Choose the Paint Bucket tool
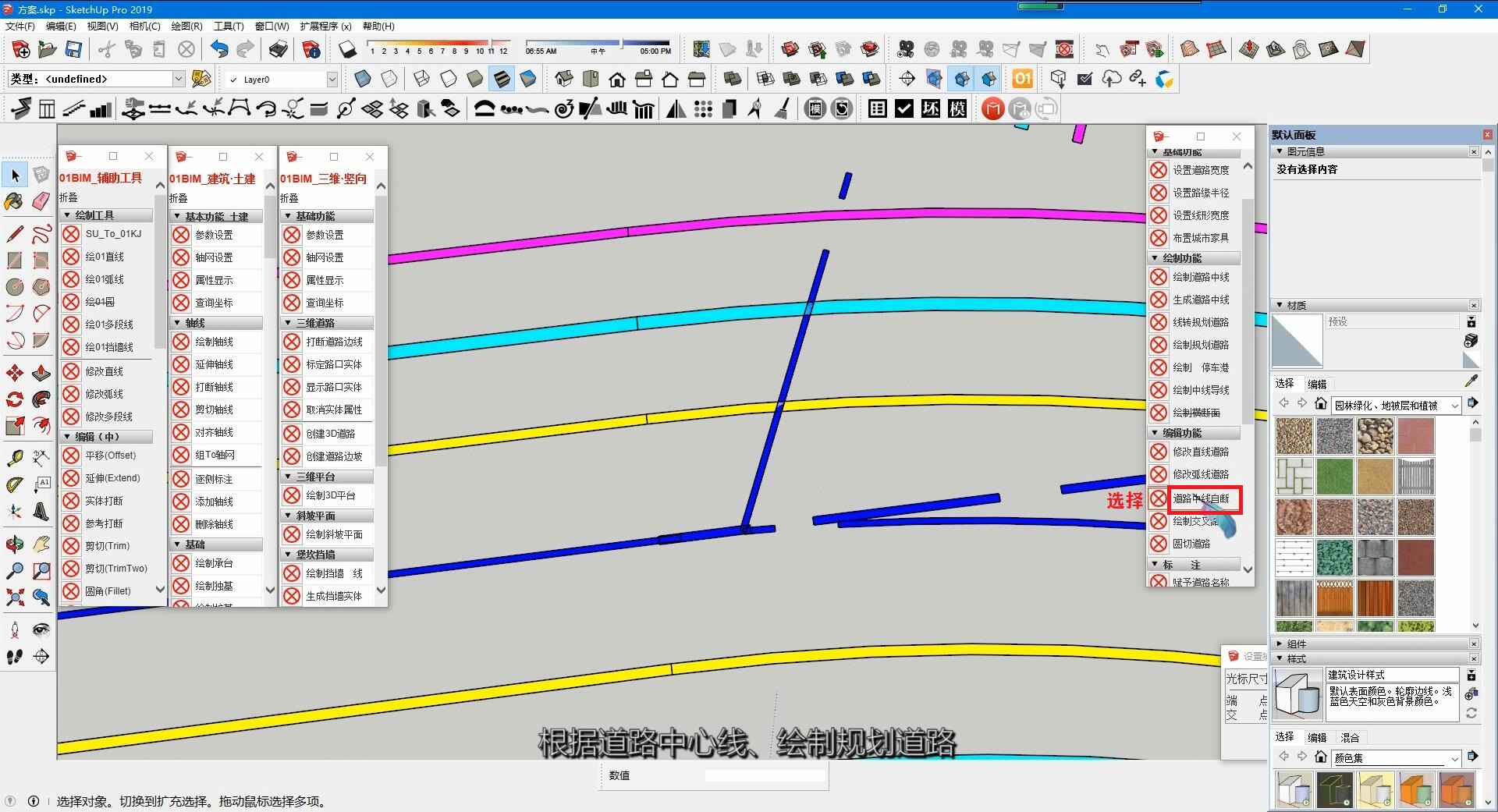 pyautogui.click(x=15, y=201)
